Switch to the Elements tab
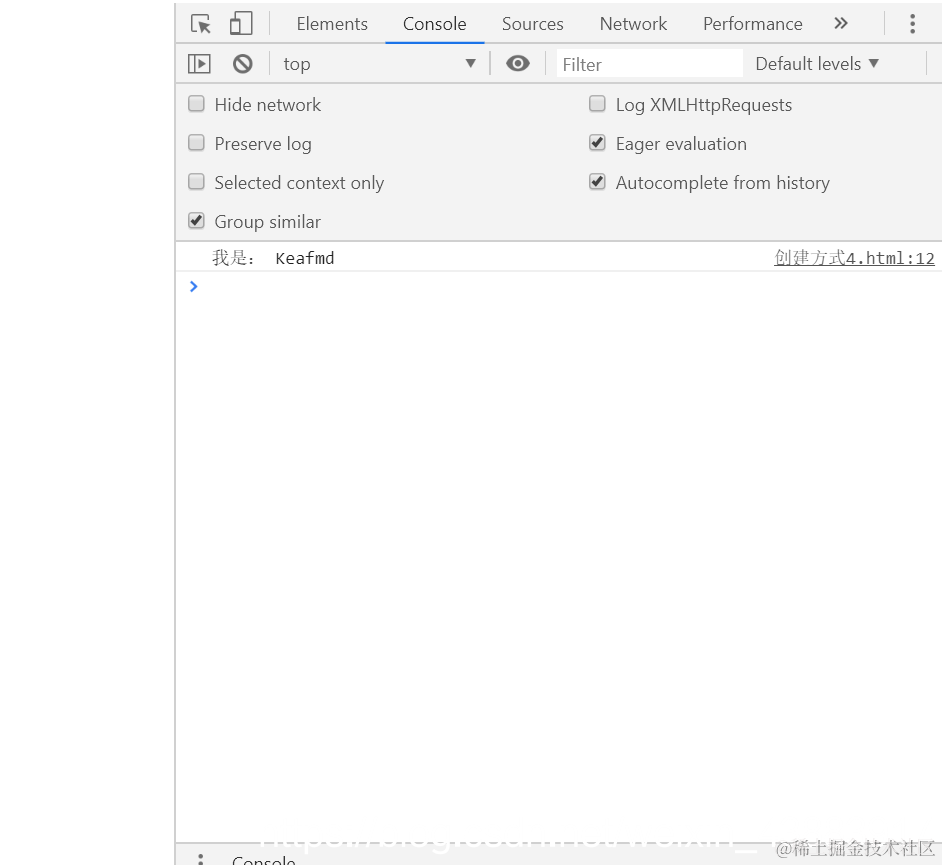The width and height of the screenshot is (942, 865). pyautogui.click(x=332, y=24)
